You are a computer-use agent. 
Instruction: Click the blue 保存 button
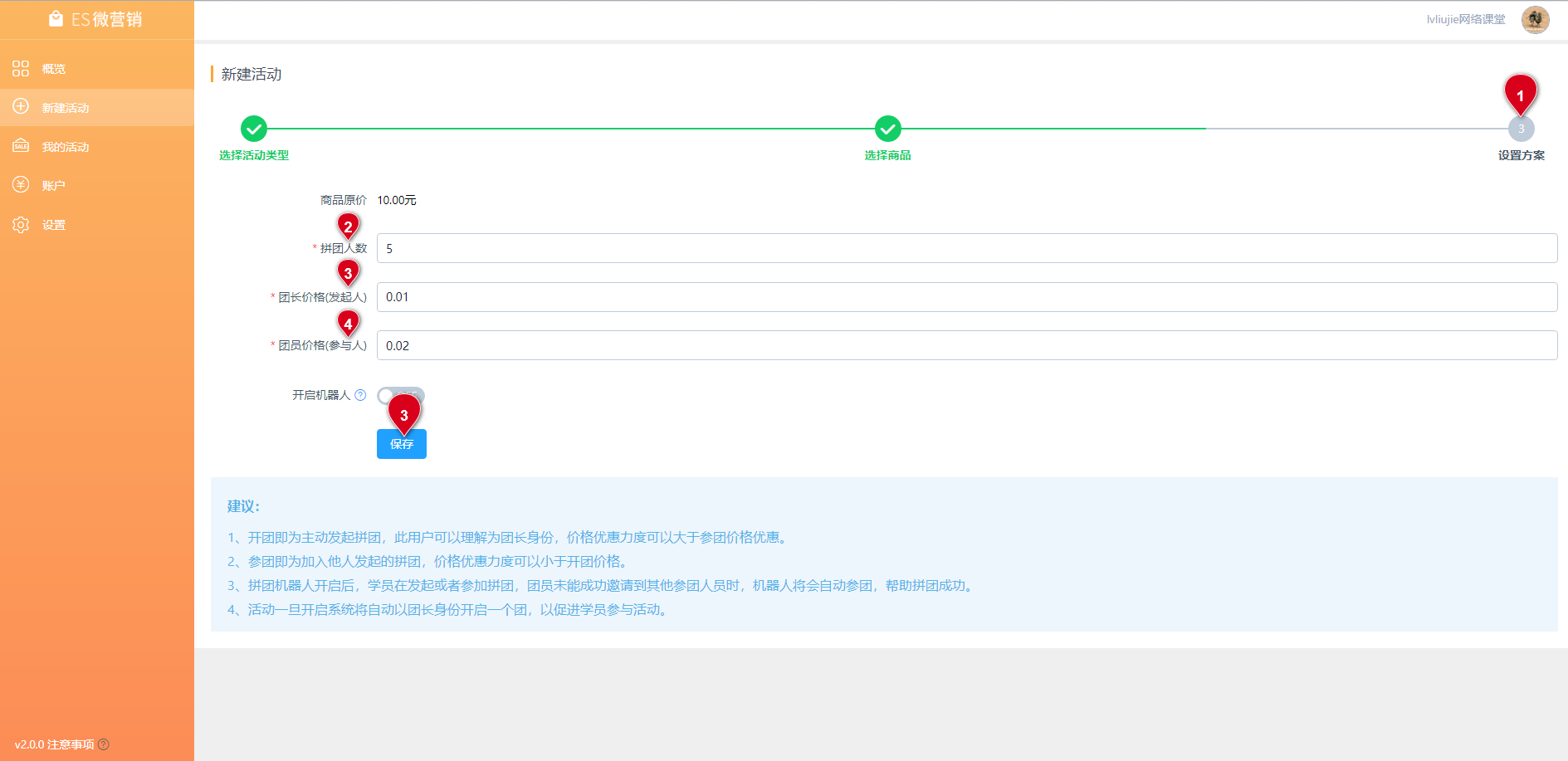pos(402,445)
